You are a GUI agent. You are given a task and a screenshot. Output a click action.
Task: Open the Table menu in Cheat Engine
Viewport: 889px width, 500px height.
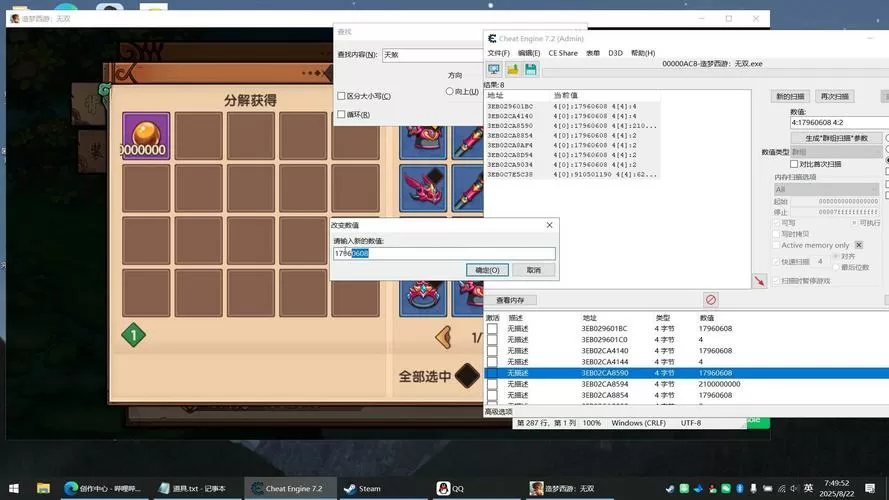(x=592, y=53)
